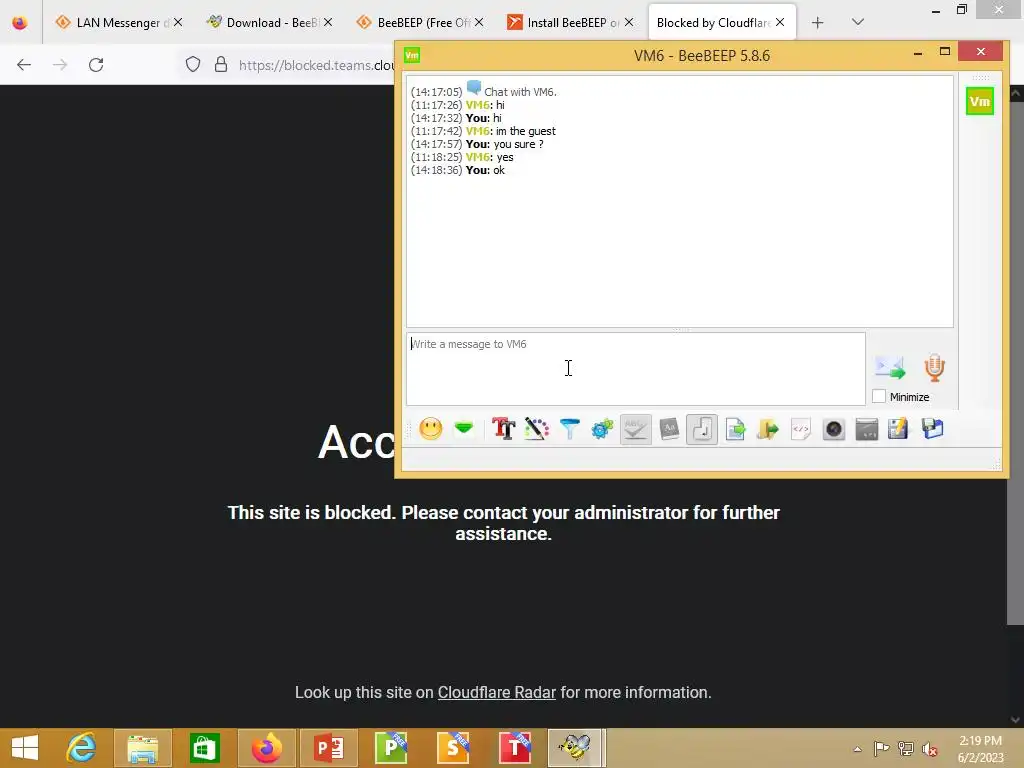Click the muted volume tray icon

pos(929,749)
